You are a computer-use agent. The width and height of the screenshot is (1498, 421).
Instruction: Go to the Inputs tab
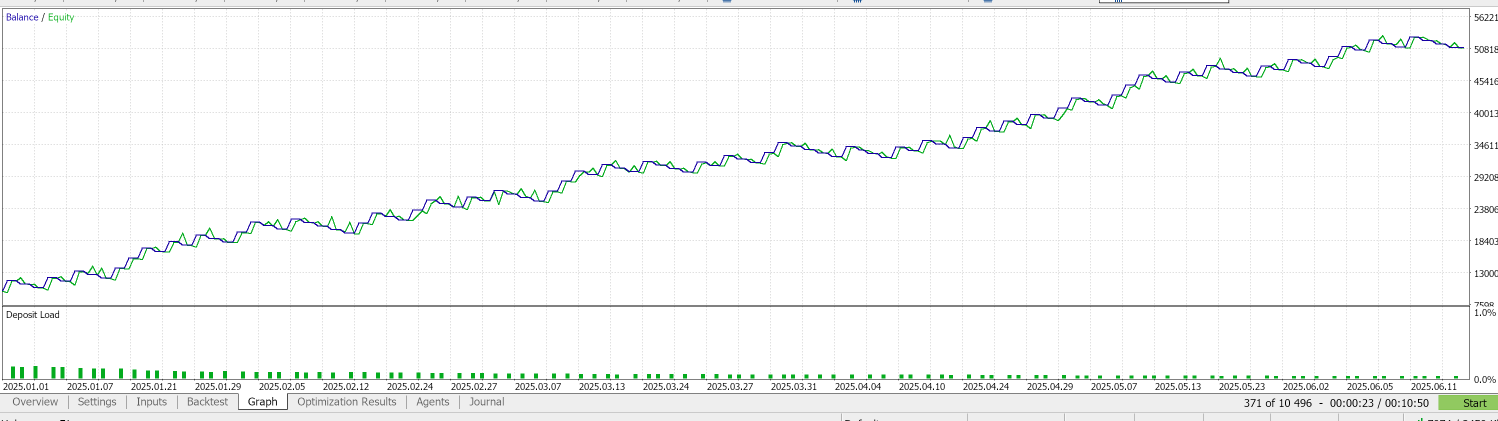point(152,402)
